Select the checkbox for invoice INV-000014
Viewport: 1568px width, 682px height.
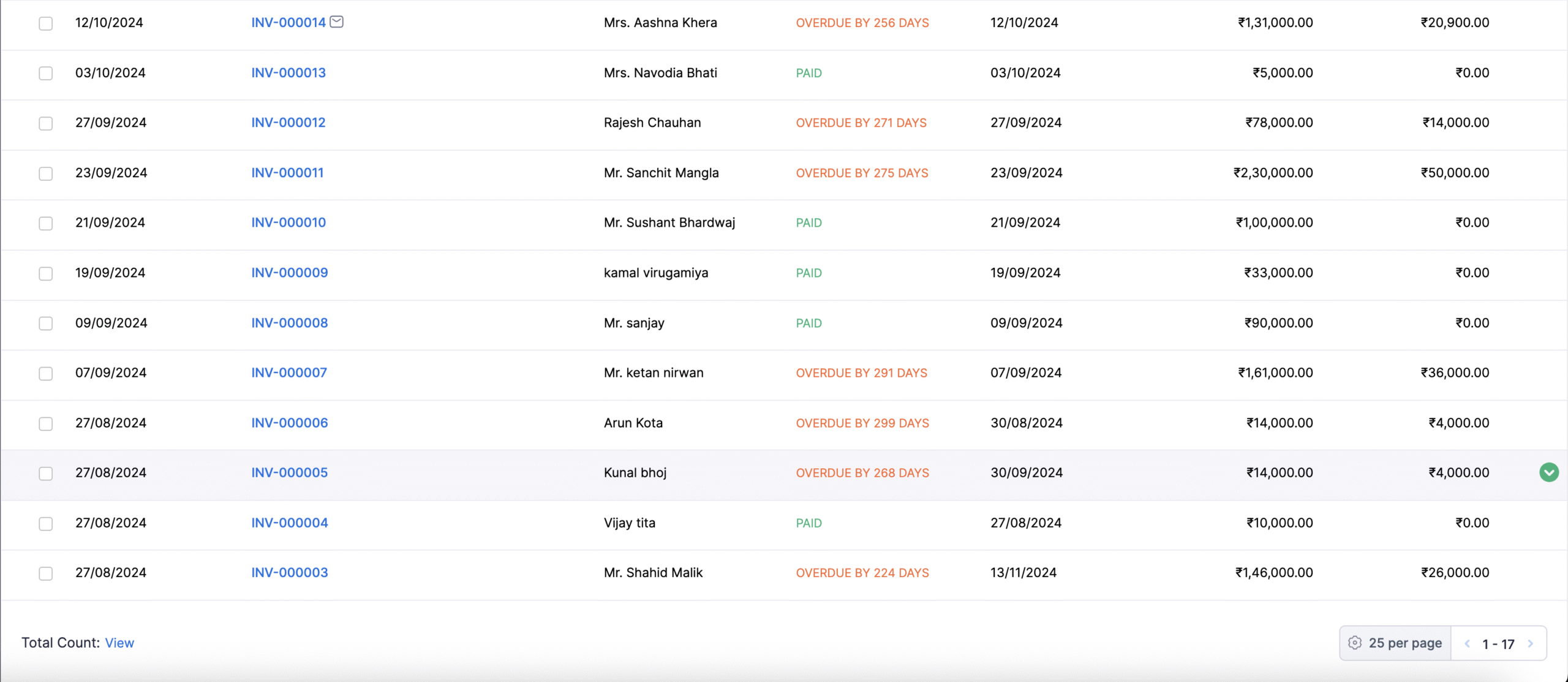pos(46,23)
